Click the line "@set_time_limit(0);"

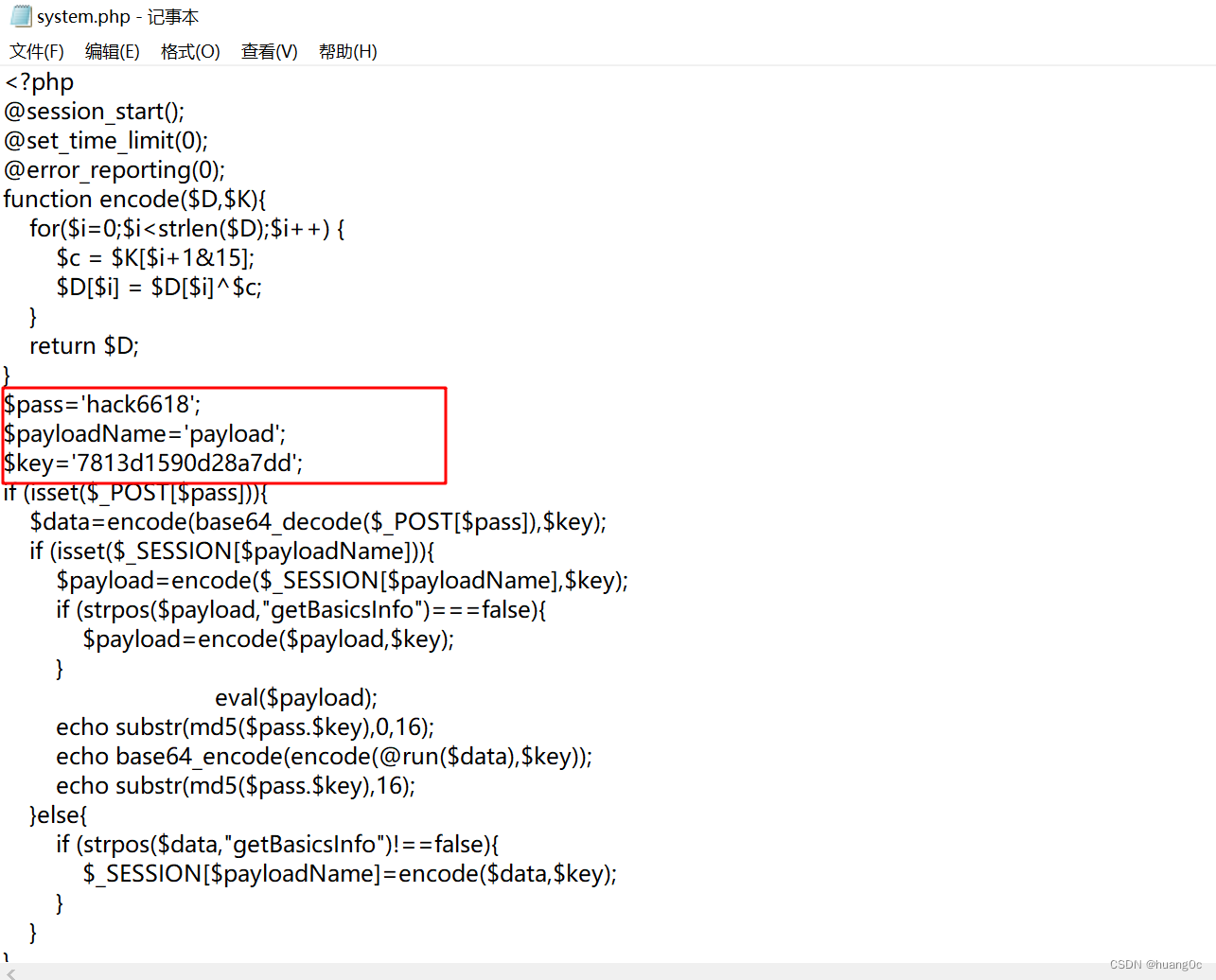pyautogui.click(x=106, y=141)
